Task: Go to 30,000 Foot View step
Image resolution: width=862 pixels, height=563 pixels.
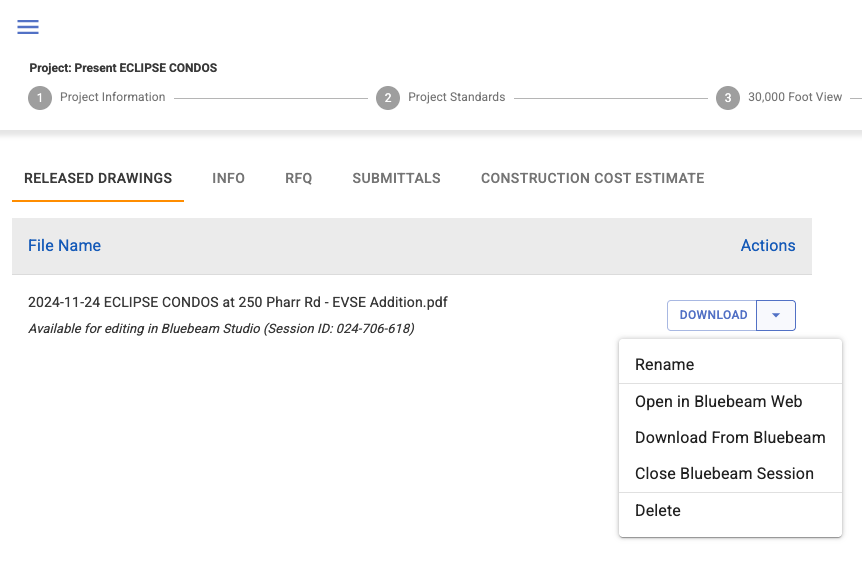Action: tap(795, 98)
